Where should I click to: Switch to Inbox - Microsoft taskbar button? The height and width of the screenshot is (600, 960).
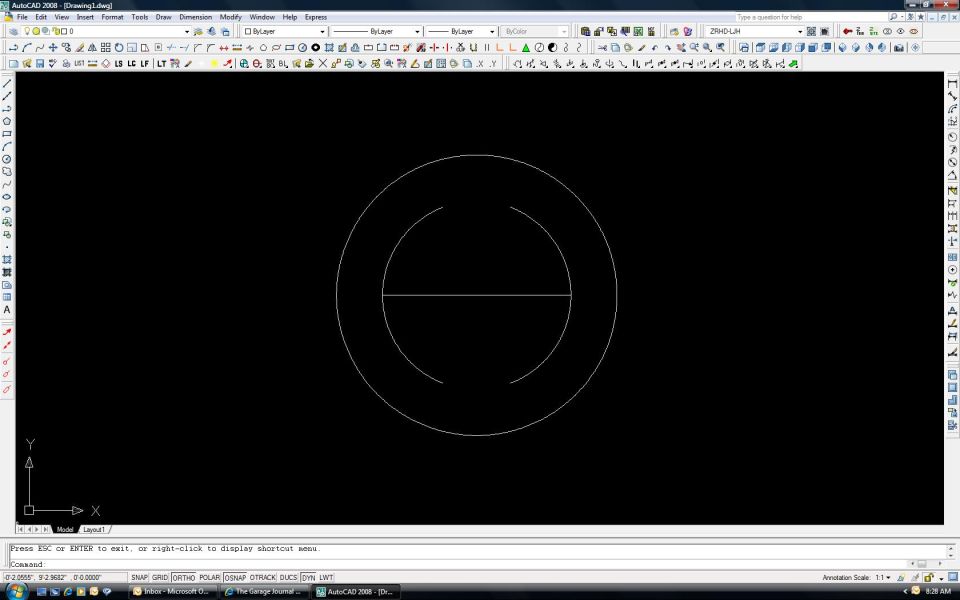tap(173, 591)
